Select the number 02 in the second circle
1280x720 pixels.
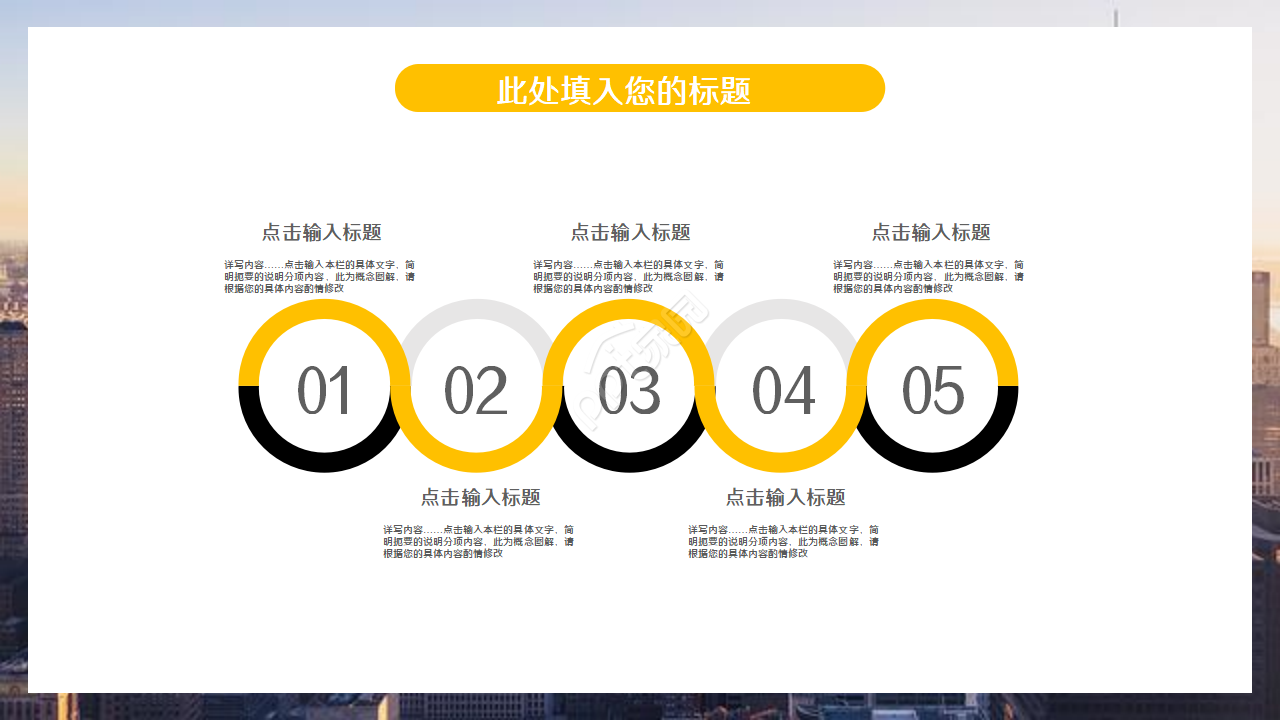(476, 391)
